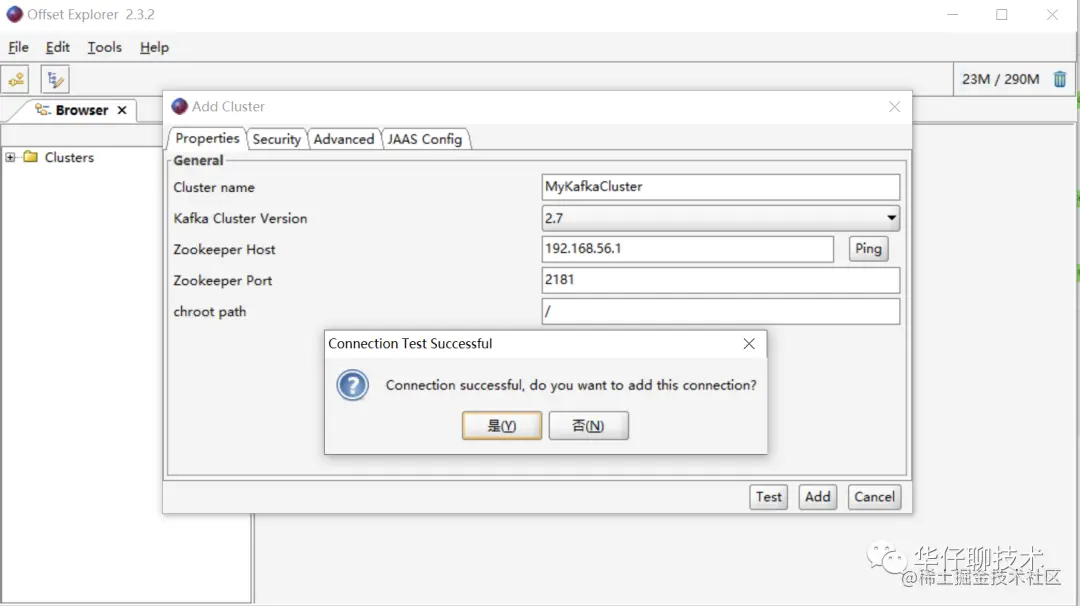Screen dimensions: 1080x606
Task: Open the Kafka Cluster Version dropdown
Action: tap(720, 218)
